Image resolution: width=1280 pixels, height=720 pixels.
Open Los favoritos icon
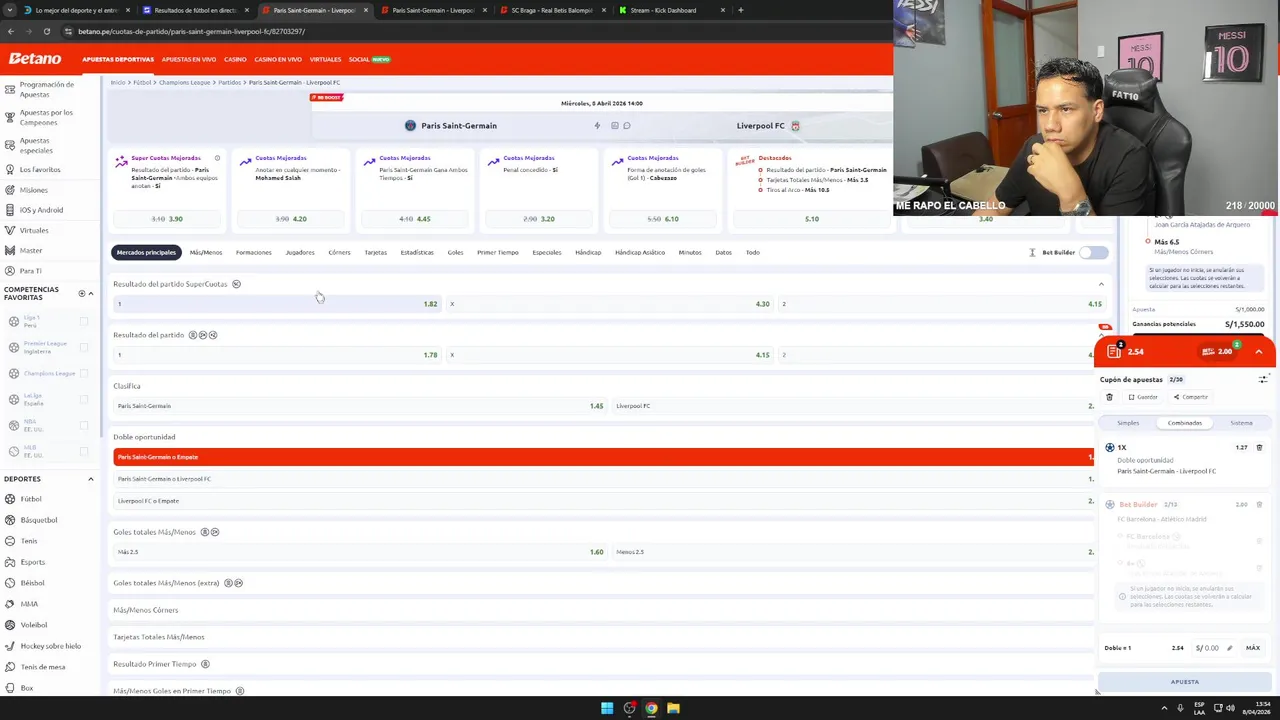tap(10, 169)
